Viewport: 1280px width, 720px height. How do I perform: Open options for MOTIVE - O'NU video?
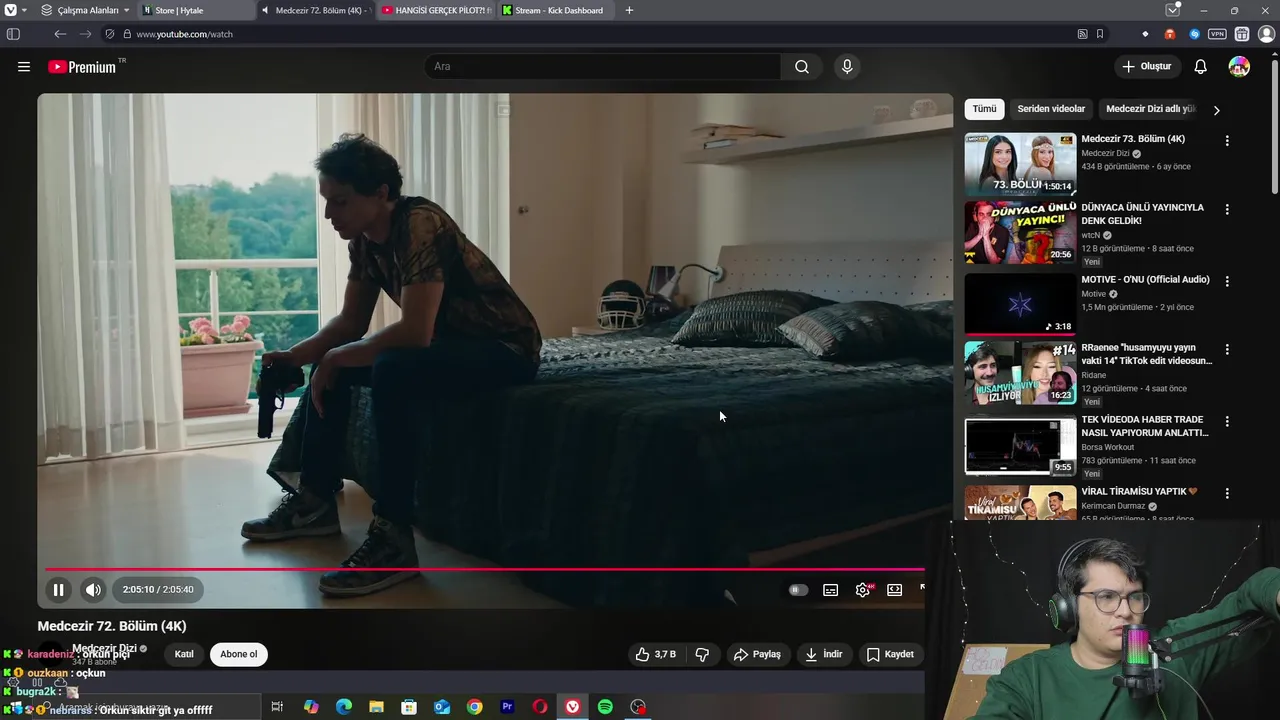[1227, 282]
